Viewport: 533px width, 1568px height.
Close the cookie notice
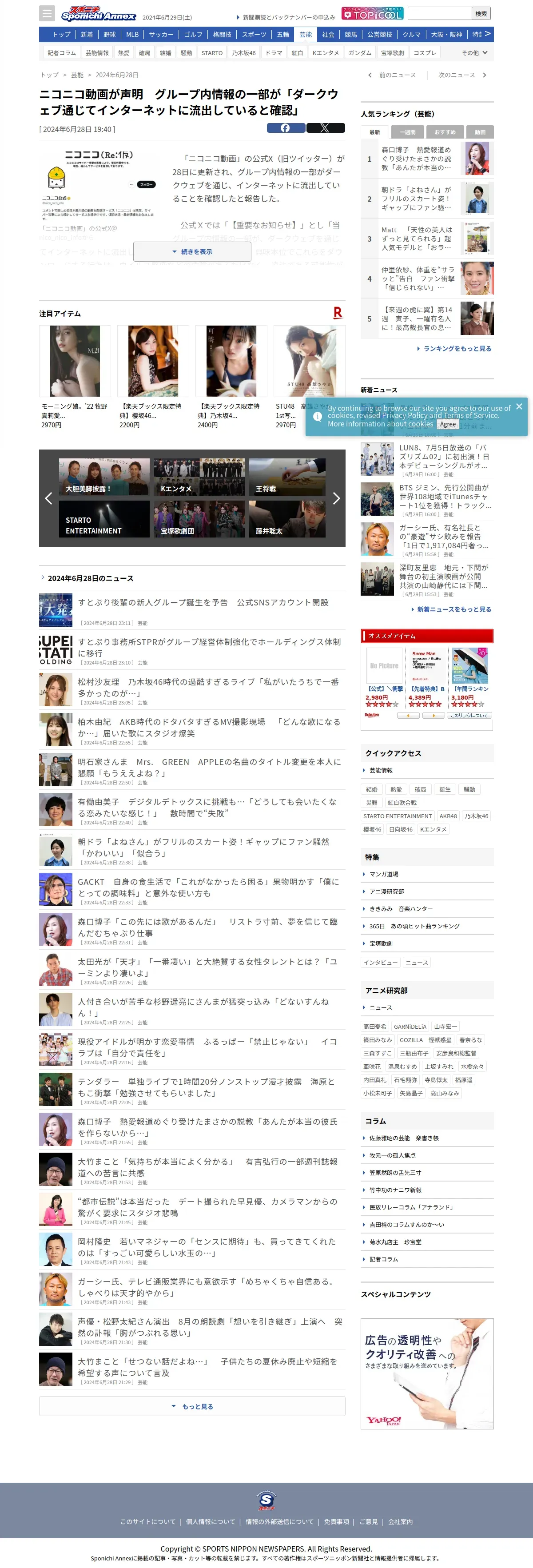pos(519,406)
